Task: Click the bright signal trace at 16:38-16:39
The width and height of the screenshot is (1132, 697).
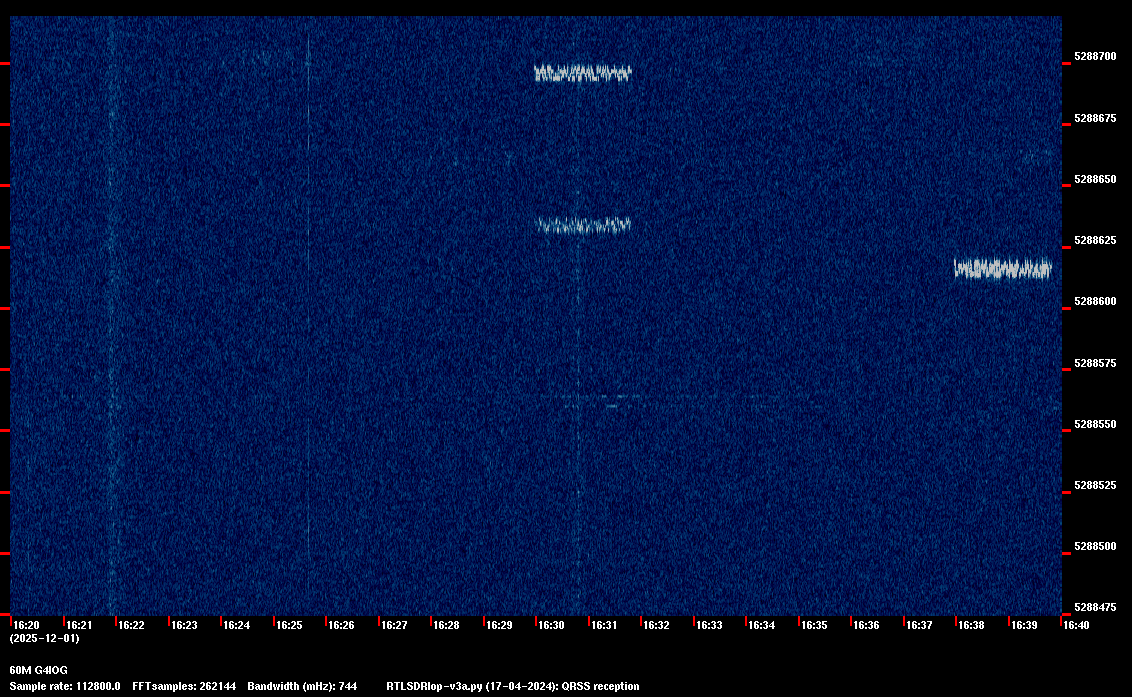Action: point(1003,269)
